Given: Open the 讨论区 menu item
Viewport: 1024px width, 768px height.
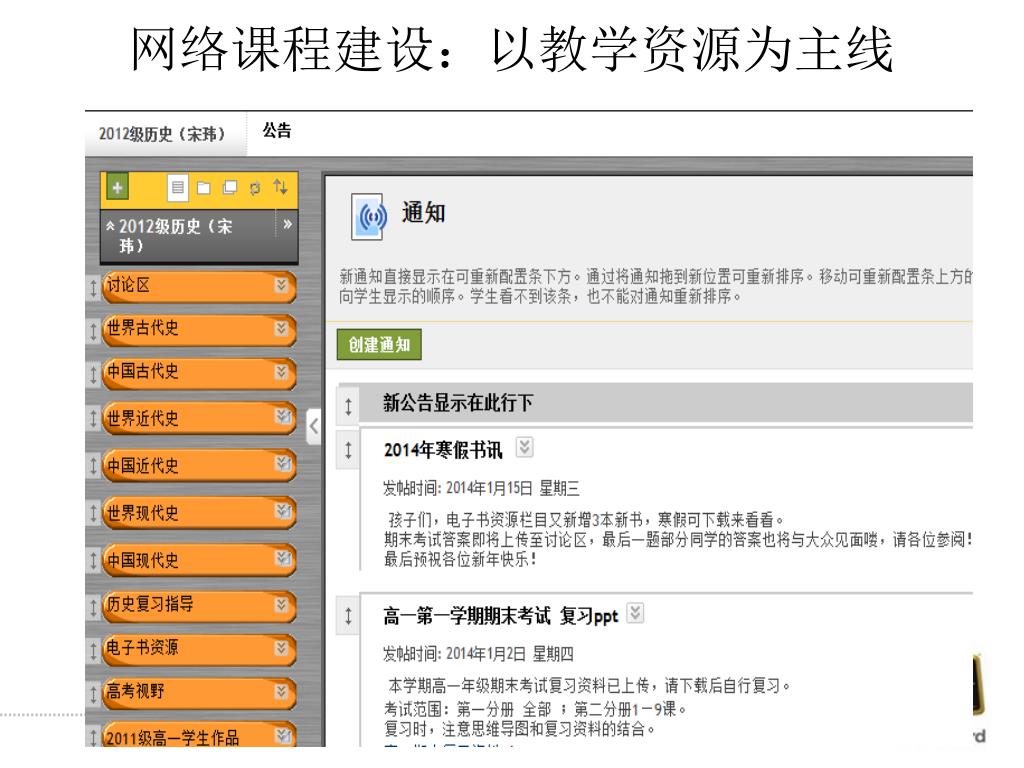Looking at the screenshot, I should tap(199, 287).
